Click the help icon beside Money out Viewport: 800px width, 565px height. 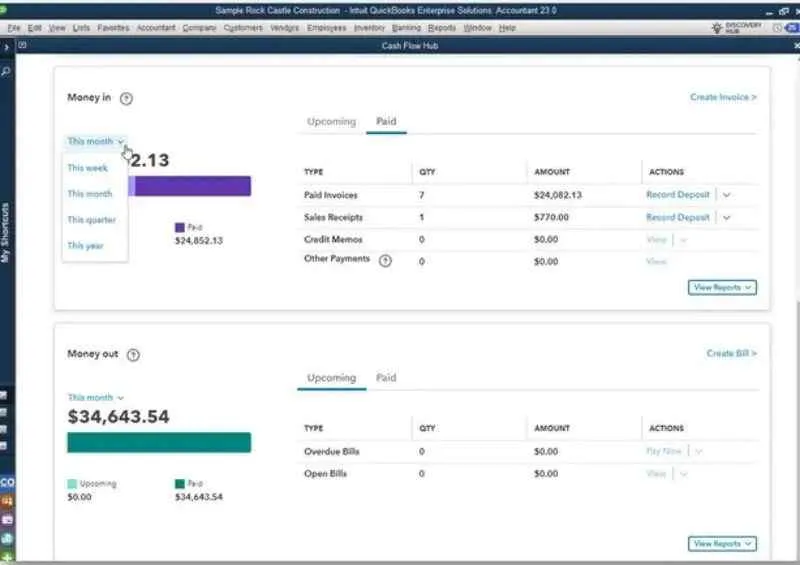[133, 355]
